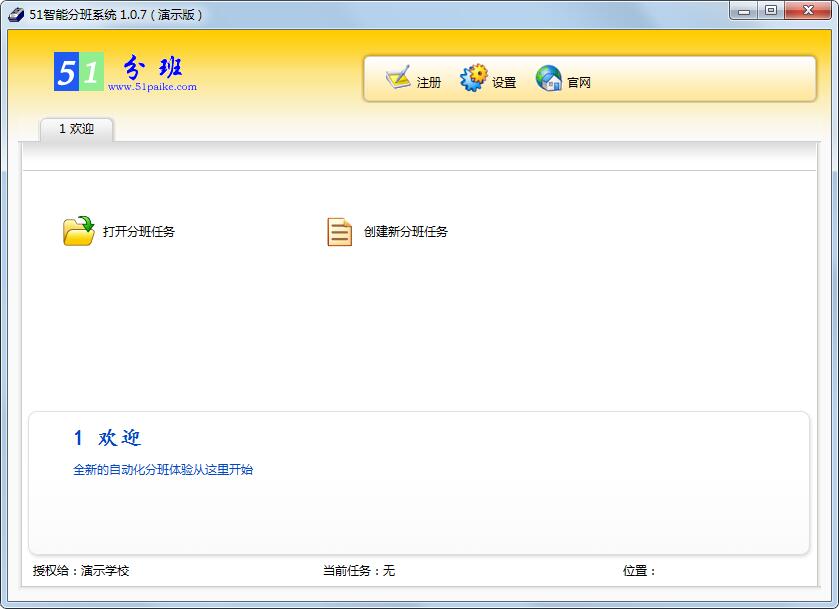Click the gear Settings (设置) icon
Screen dimensions: 839x609
pyautogui.click(x=473, y=78)
